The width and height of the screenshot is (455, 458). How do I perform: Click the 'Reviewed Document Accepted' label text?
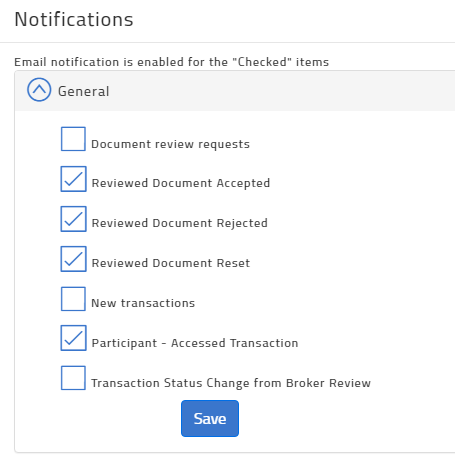pos(181,183)
